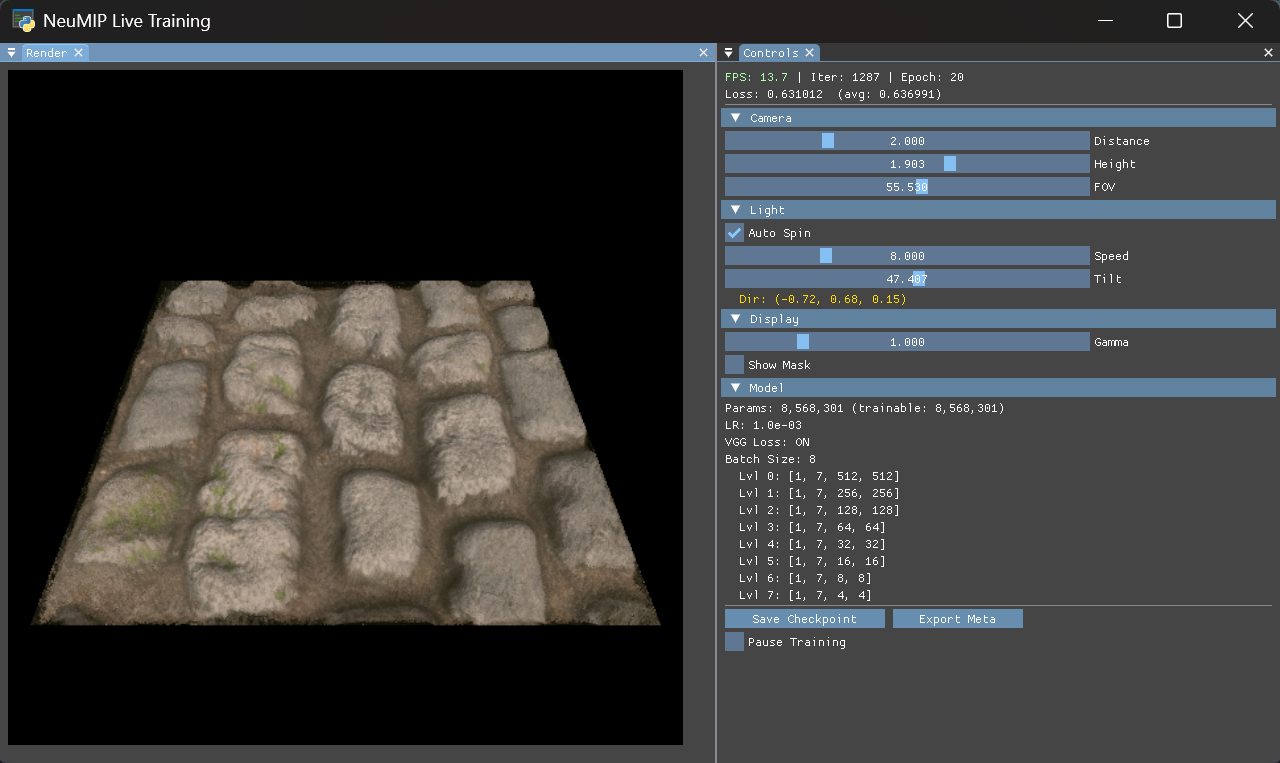Viewport: 1280px width, 763px height.
Task: Open the tab list arrow on Controls panel
Action: tap(728, 52)
